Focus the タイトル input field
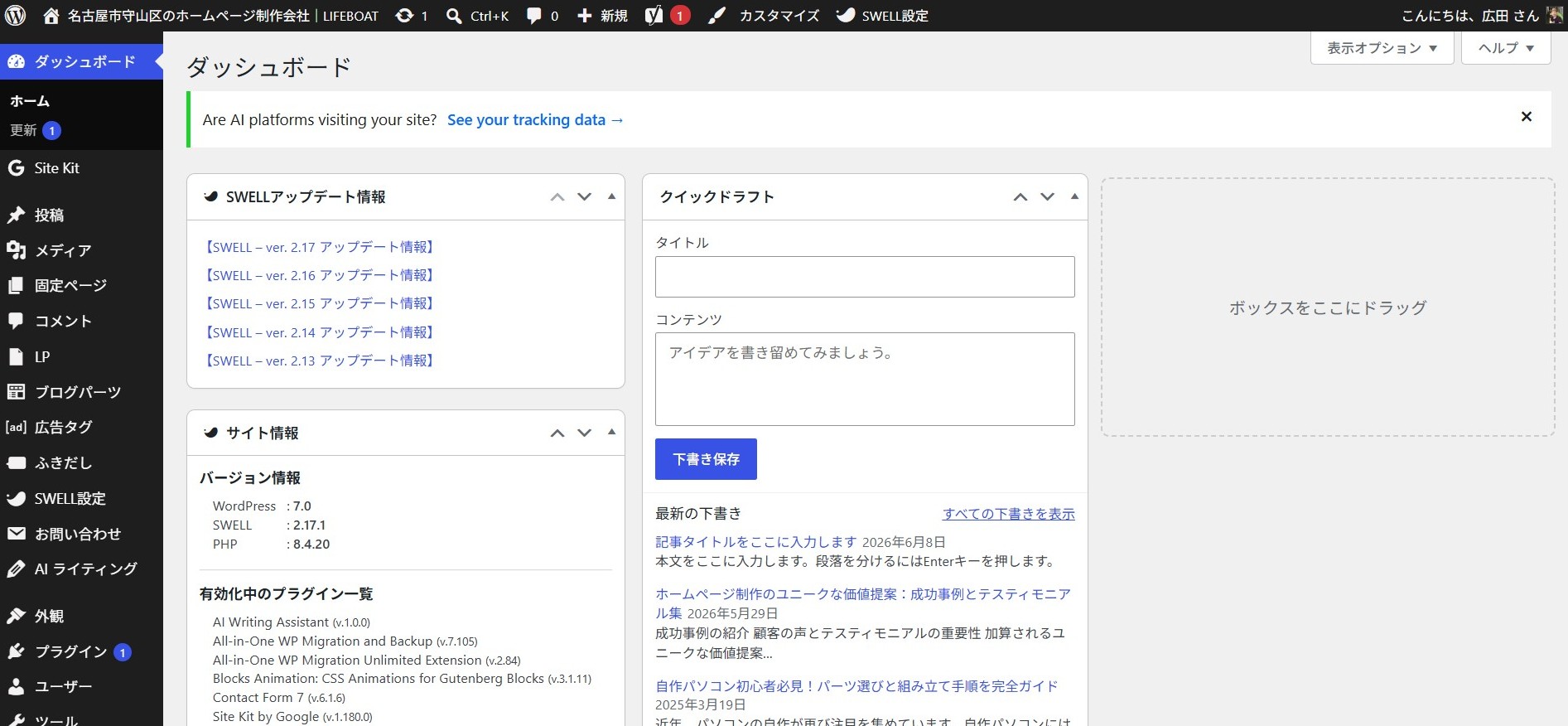This screenshot has width=1568, height=726. [x=865, y=277]
